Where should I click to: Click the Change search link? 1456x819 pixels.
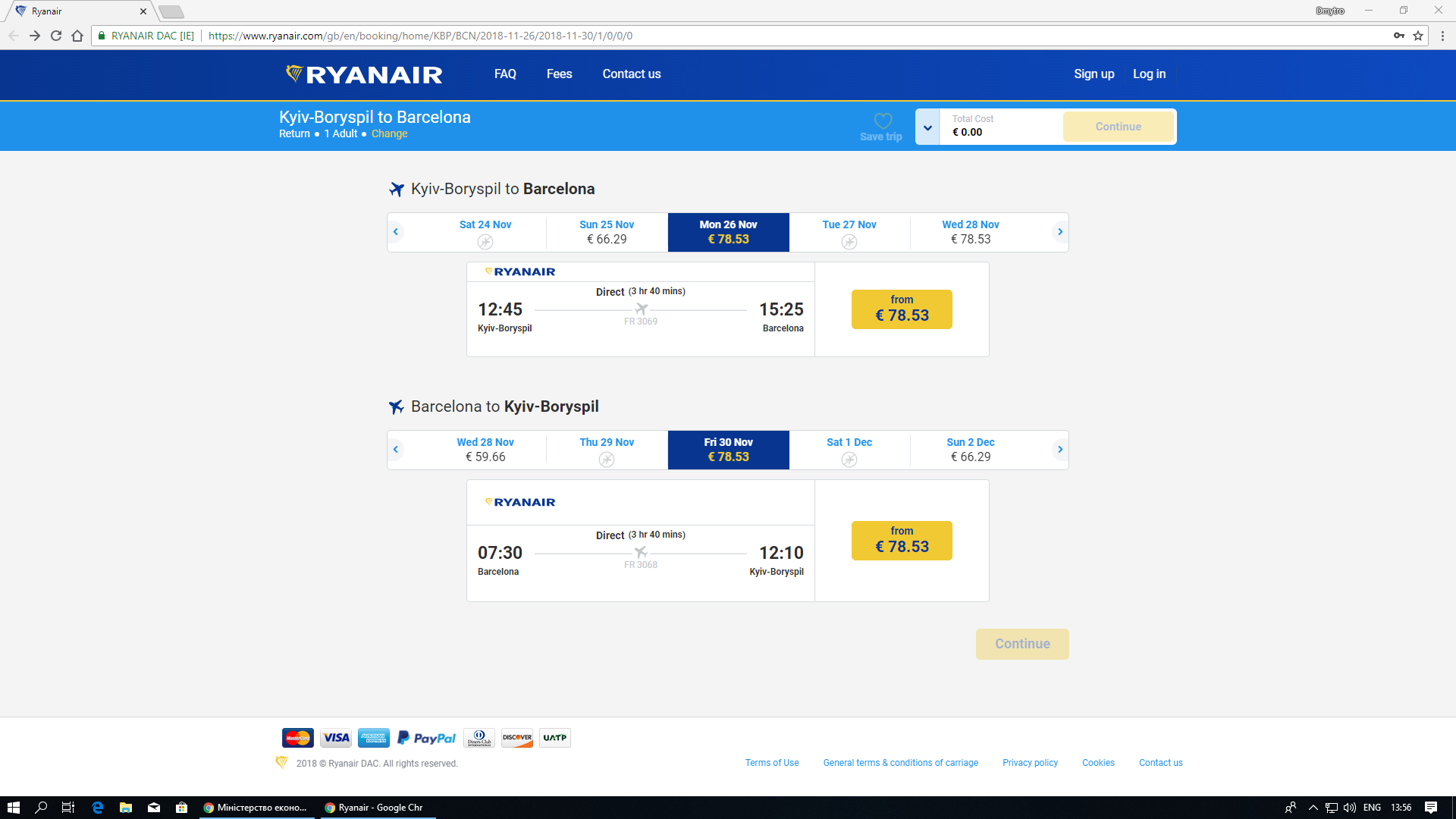389,133
